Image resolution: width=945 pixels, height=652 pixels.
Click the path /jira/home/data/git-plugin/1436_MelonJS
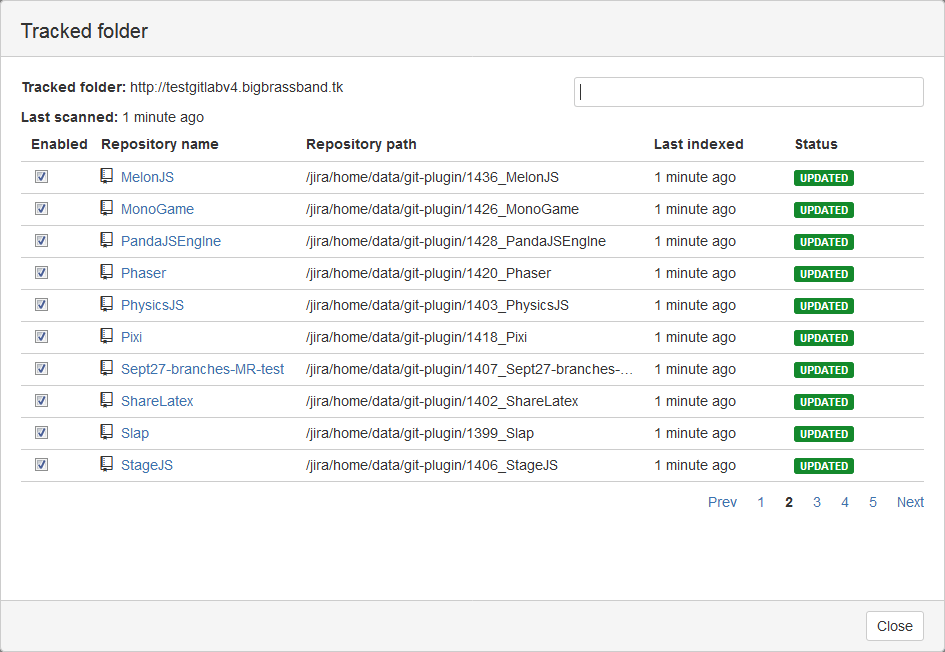(432, 177)
